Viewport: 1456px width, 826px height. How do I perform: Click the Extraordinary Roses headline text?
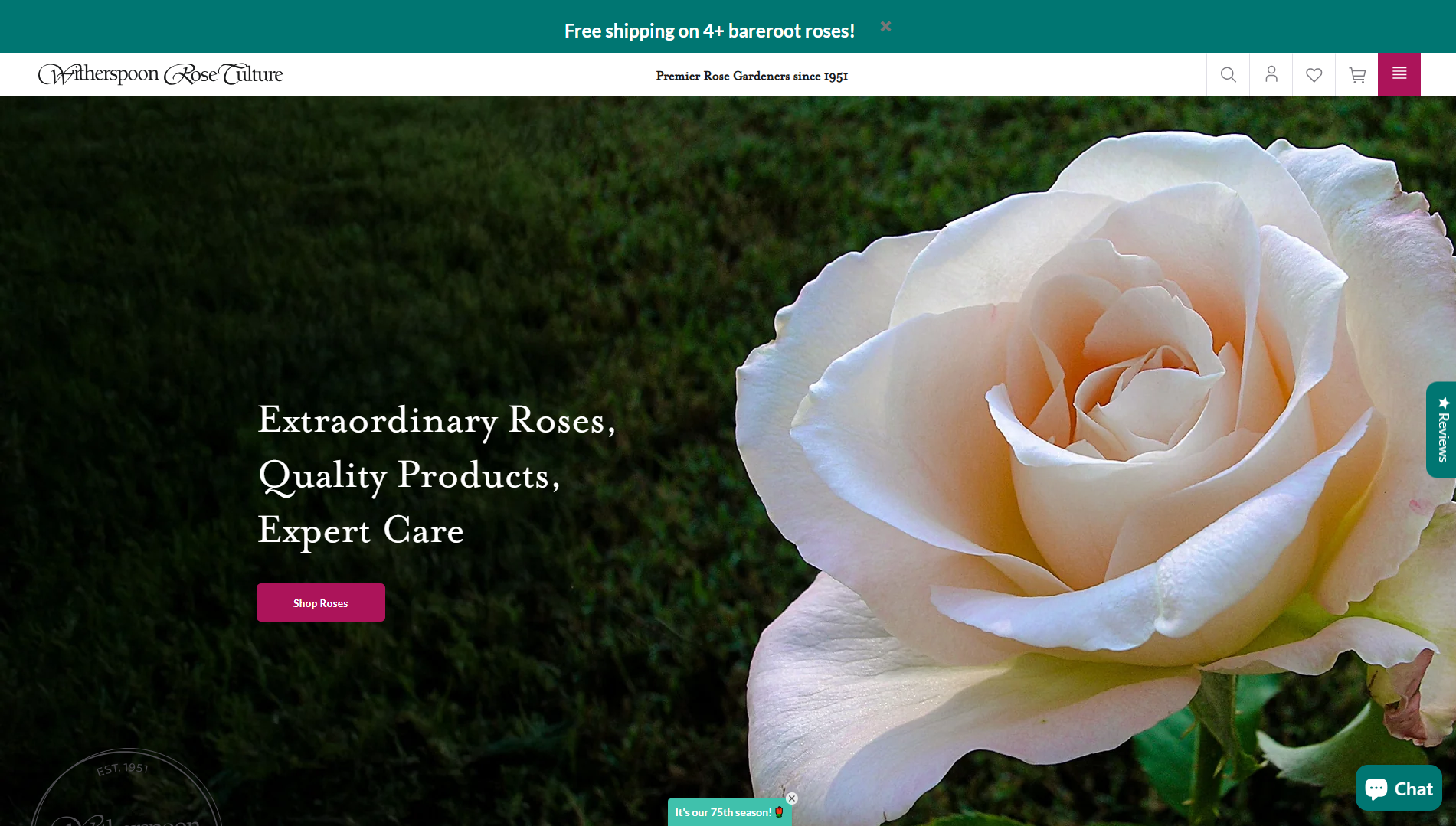tap(437, 420)
